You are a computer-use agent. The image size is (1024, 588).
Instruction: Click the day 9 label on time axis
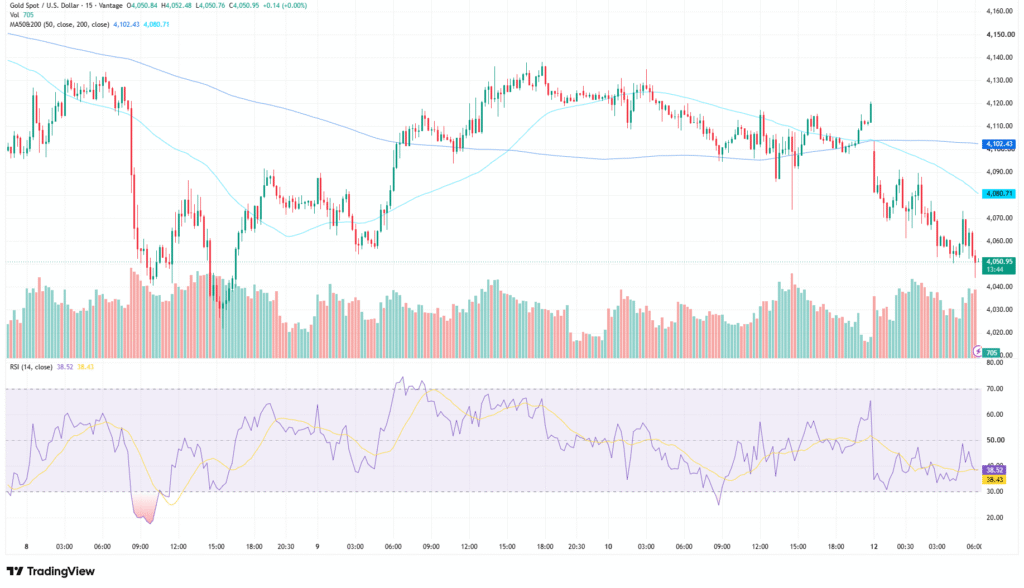[x=317, y=547]
